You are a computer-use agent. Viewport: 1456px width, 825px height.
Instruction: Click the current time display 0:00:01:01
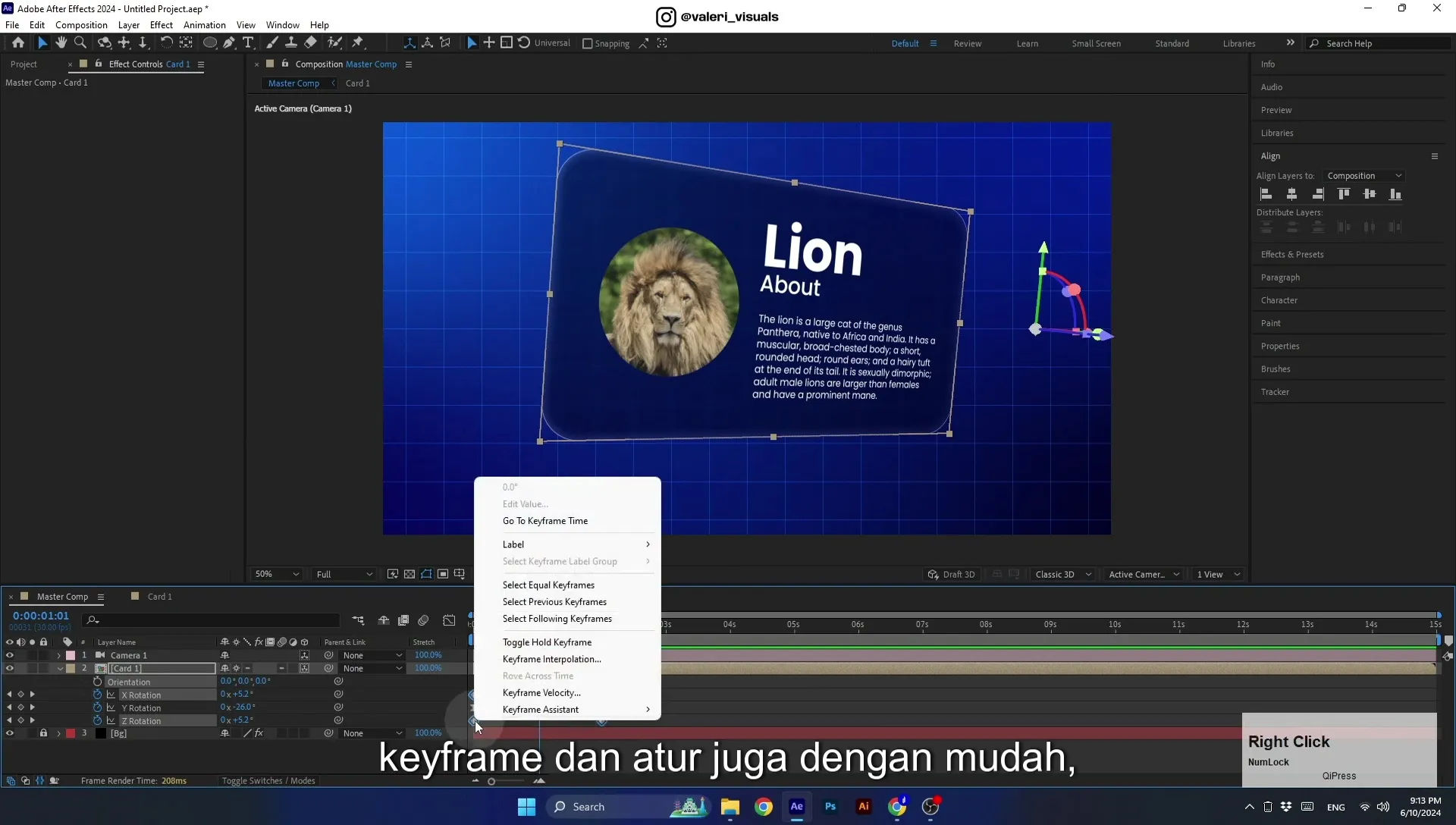41,616
